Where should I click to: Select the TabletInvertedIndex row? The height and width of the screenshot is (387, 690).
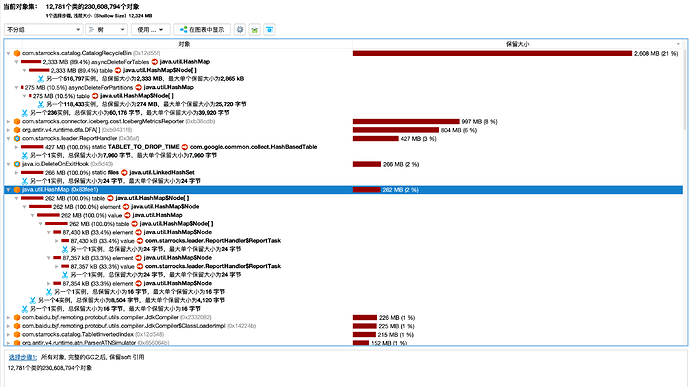coord(343,335)
